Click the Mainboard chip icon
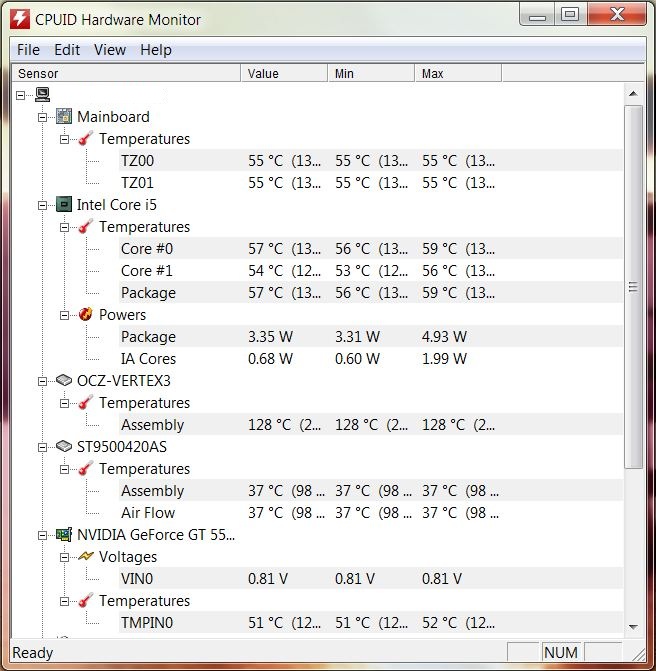 64,116
